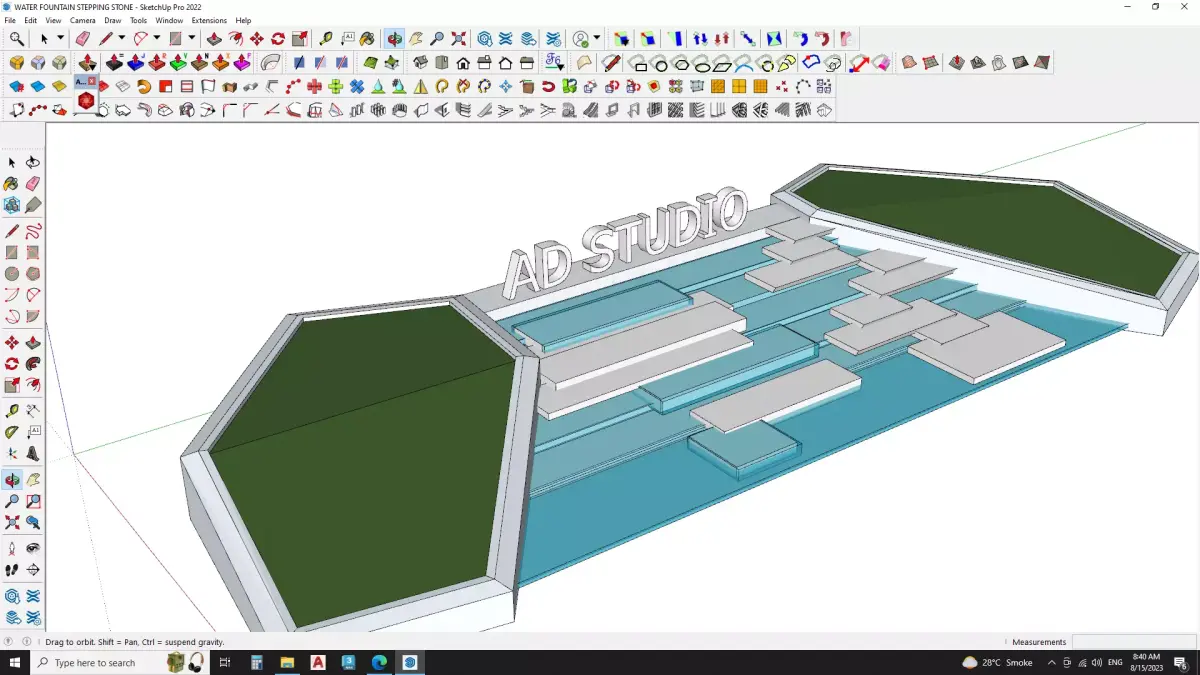The height and width of the screenshot is (675, 1200).
Task: Open the Edit menu
Action: (31, 20)
